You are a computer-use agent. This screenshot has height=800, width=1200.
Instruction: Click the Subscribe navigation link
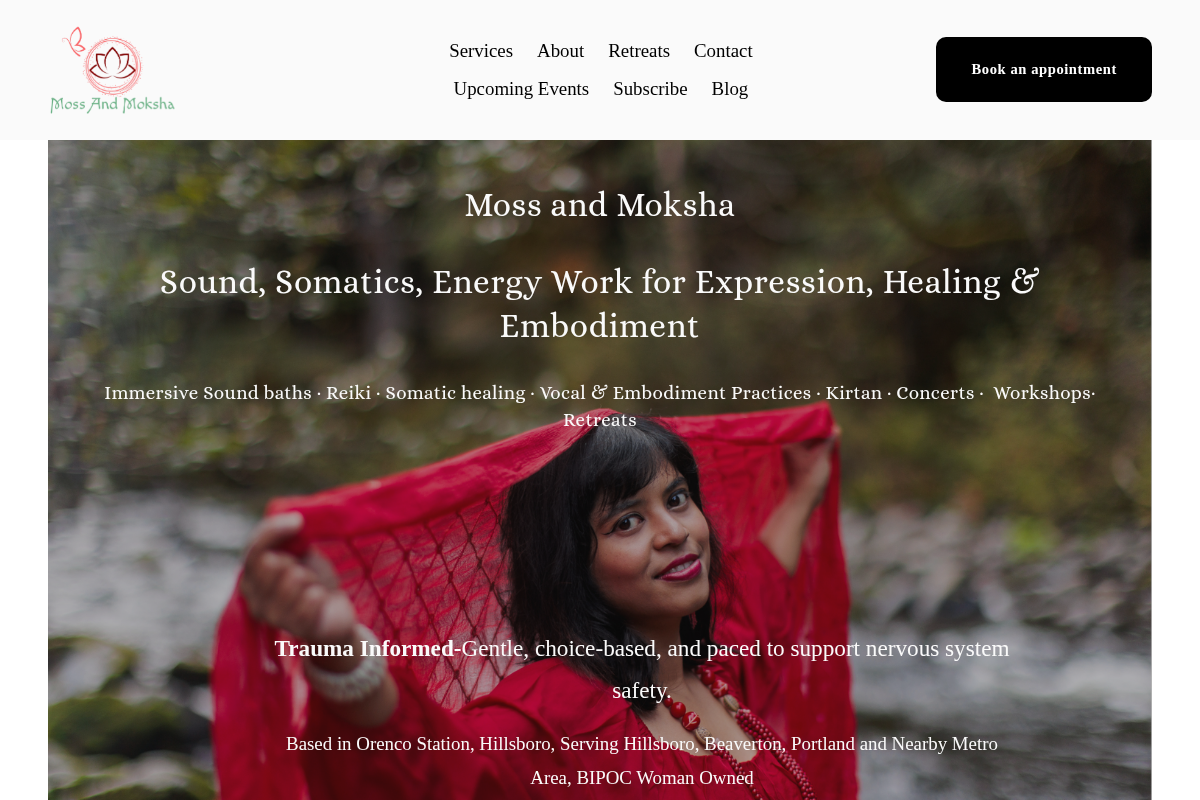click(x=650, y=89)
